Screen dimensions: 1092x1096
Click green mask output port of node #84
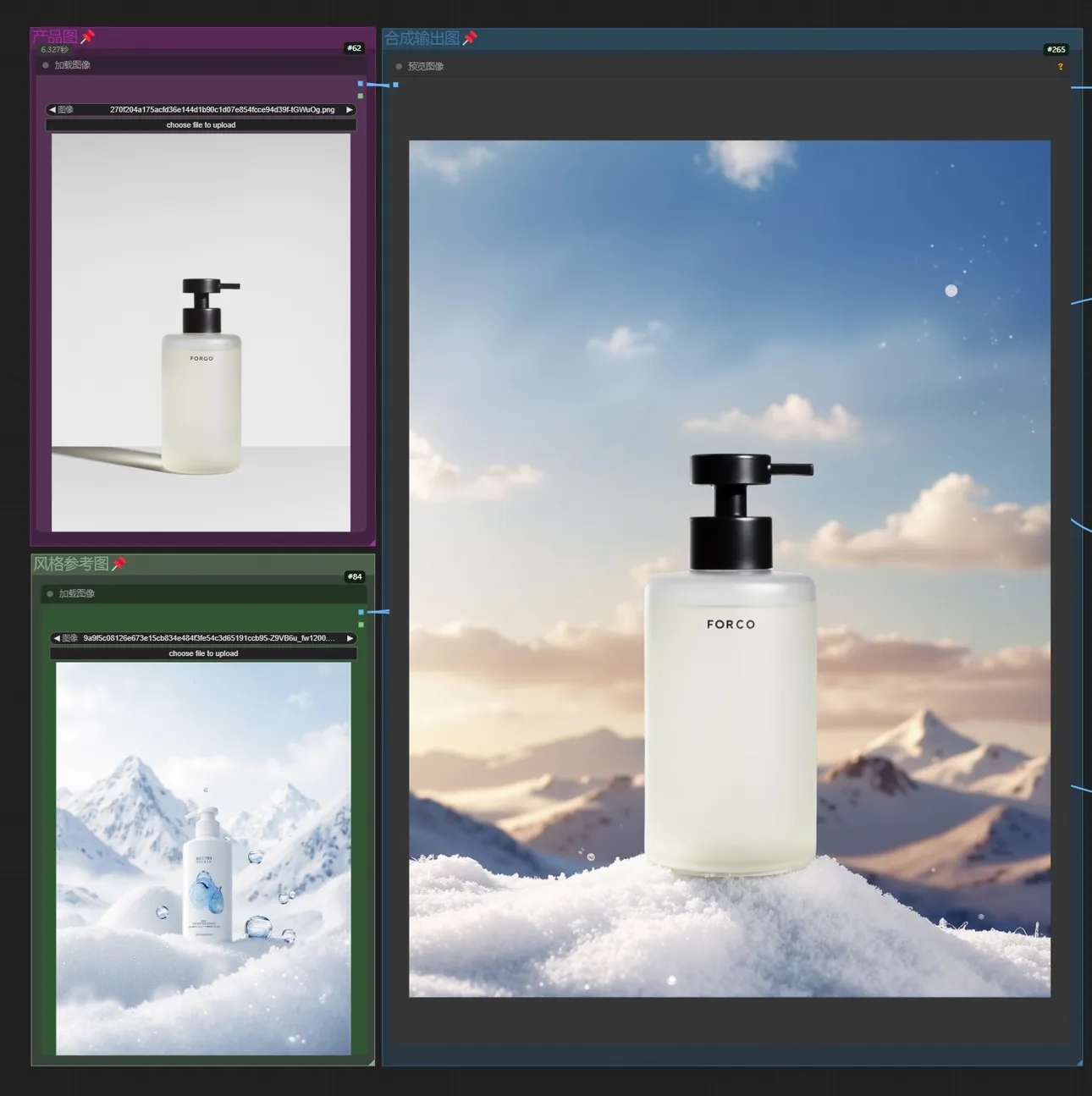361,625
